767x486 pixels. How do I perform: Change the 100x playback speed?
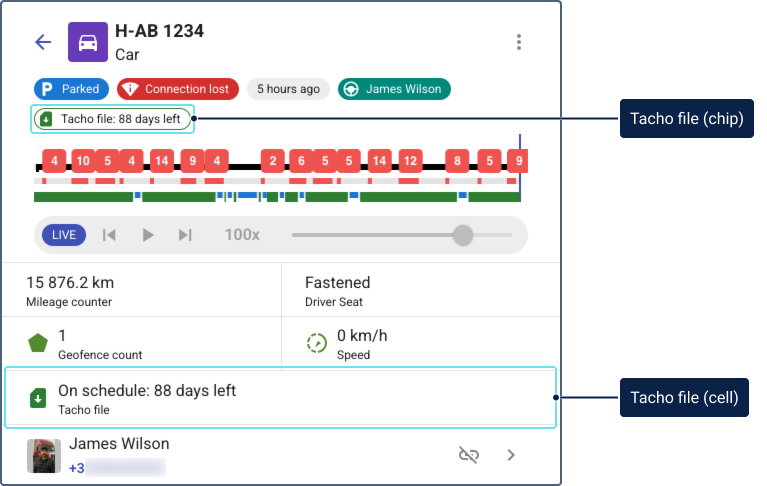[242, 235]
